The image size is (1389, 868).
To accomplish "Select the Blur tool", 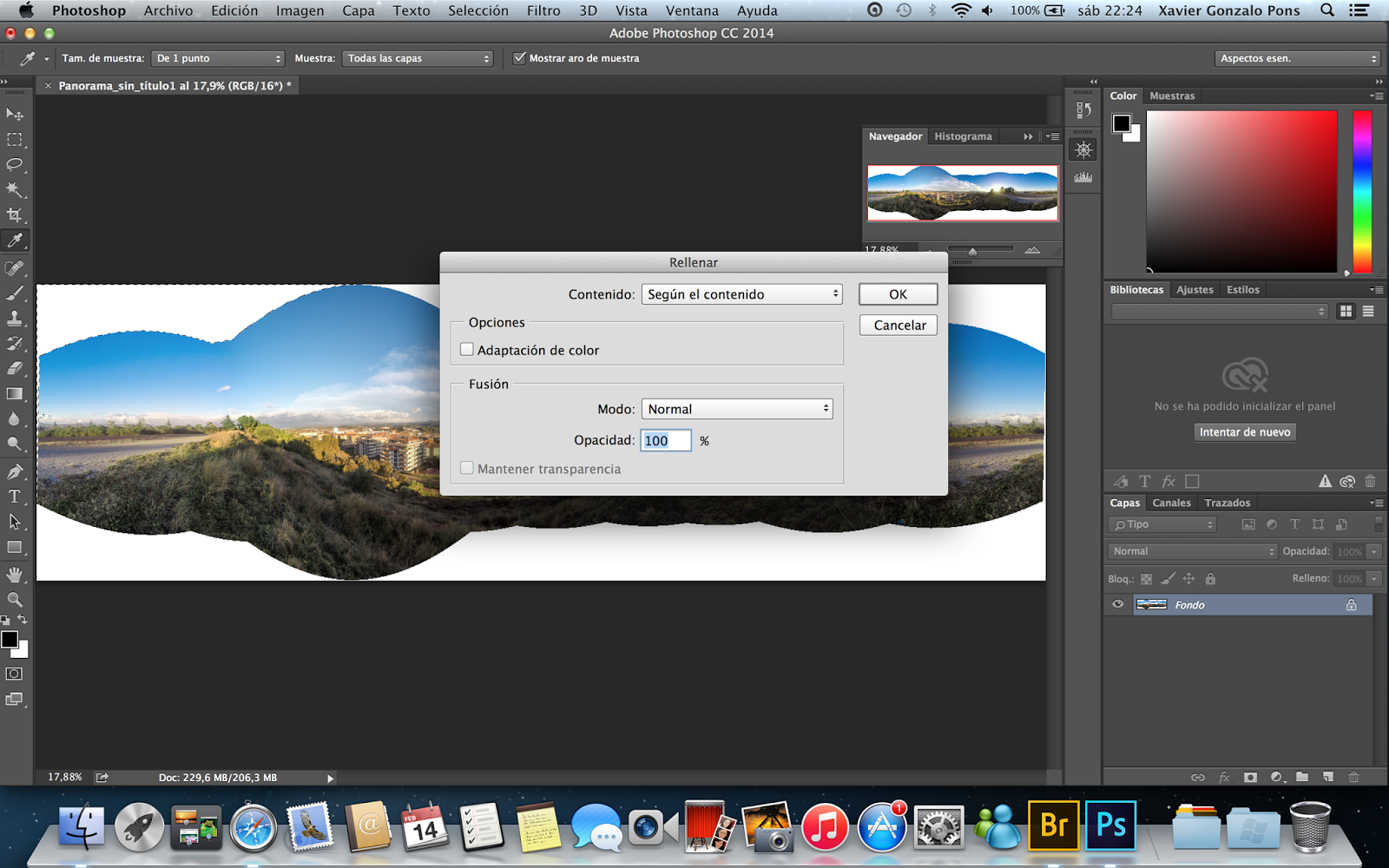I will click(15, 419).
